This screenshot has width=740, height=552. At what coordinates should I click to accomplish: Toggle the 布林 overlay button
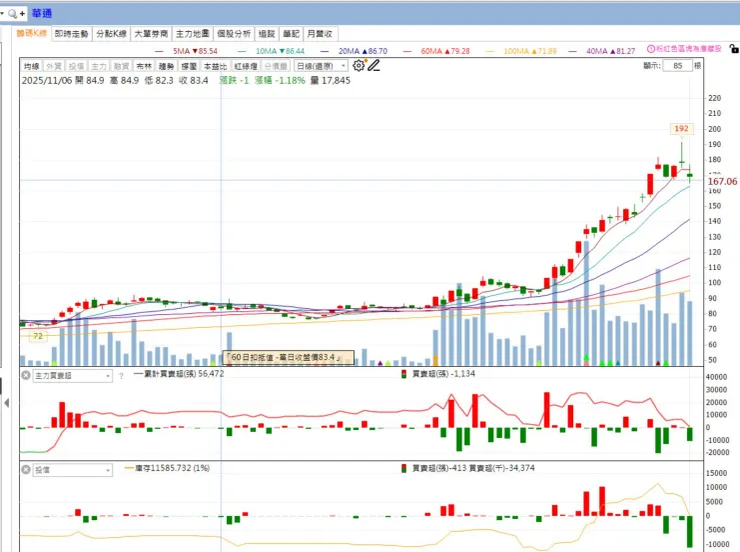[x=144, y=66]
